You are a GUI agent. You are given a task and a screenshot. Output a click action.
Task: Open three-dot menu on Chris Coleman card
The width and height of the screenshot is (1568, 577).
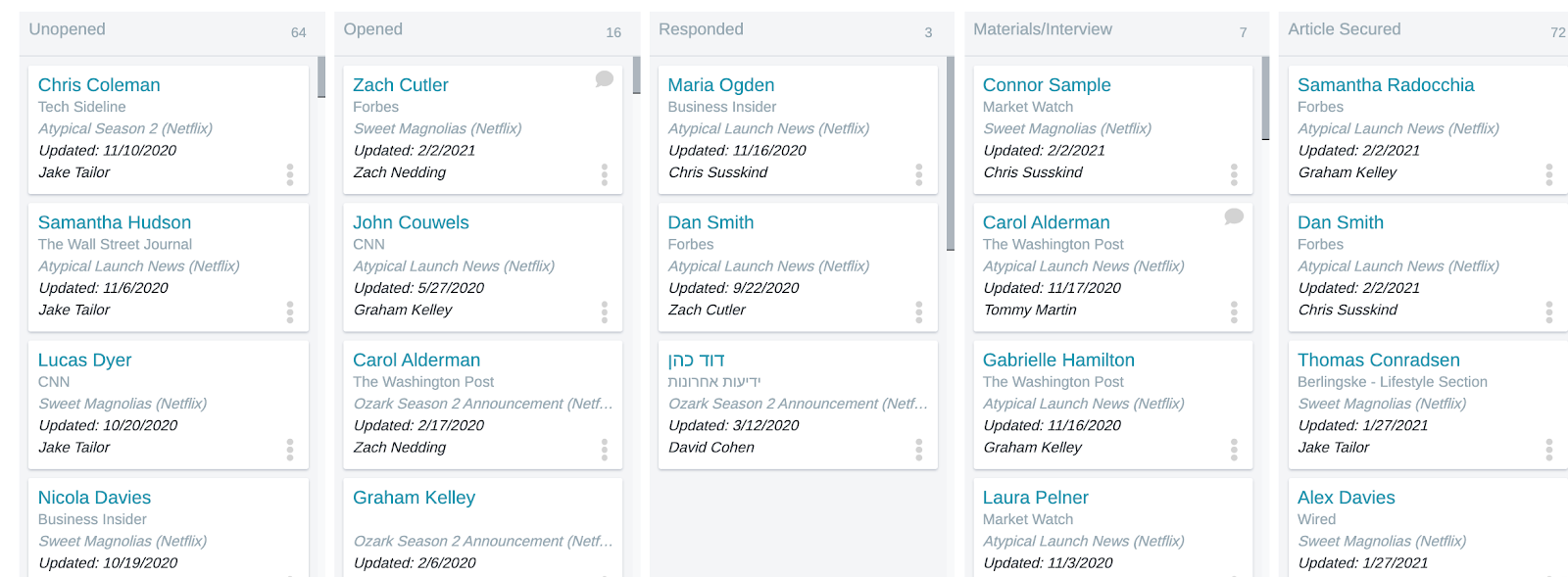point(290,174)
